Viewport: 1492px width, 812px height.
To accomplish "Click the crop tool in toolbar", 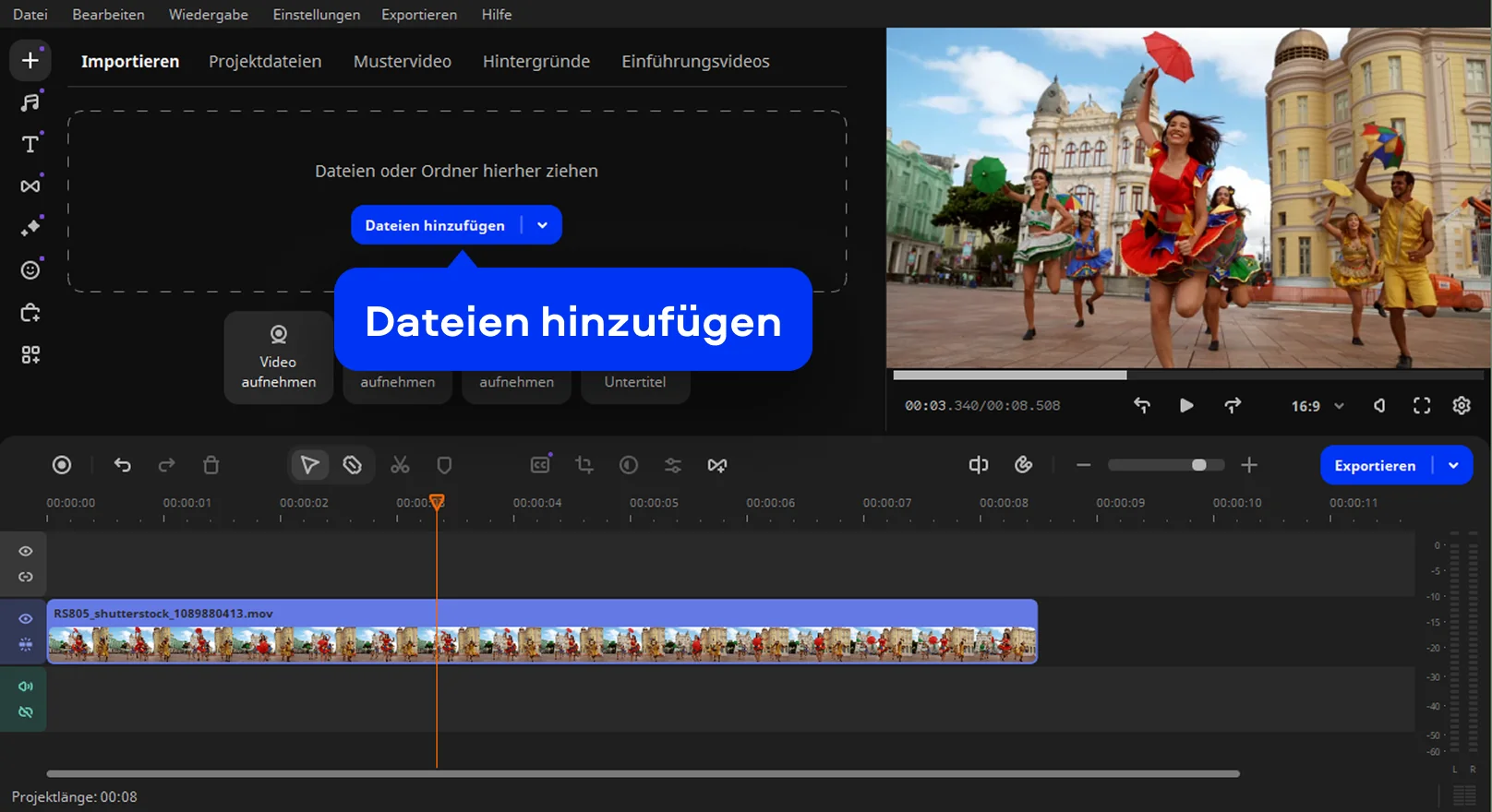I will [584, 465].
